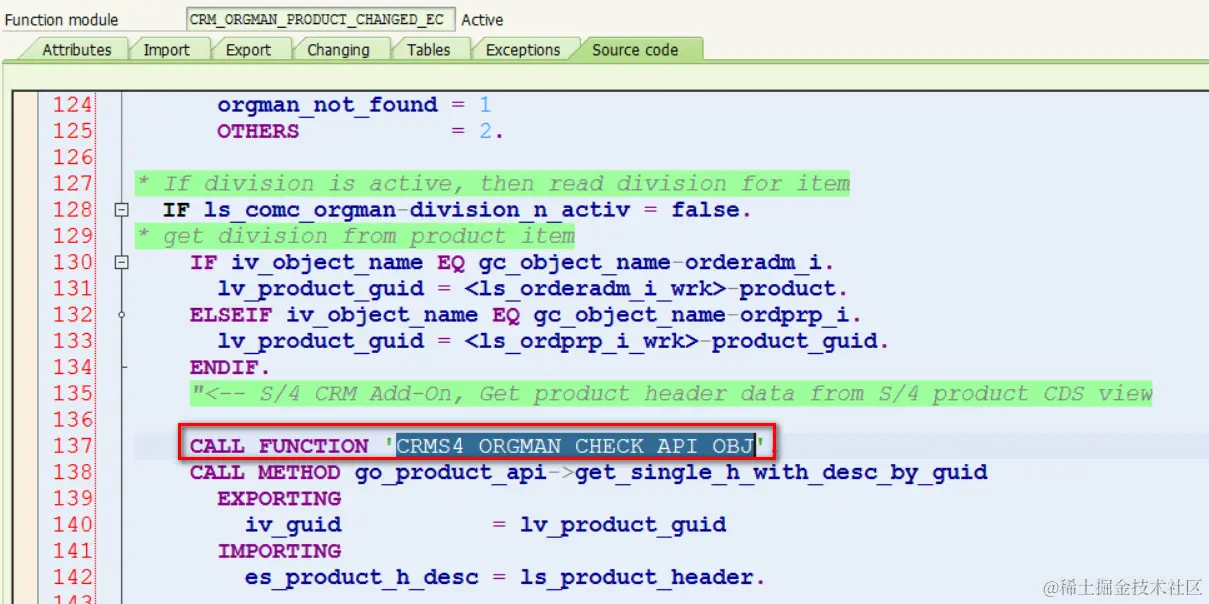Click OTHERS keyword on line 125
This screenshot has height=604, width=1209.
[258, 131]
